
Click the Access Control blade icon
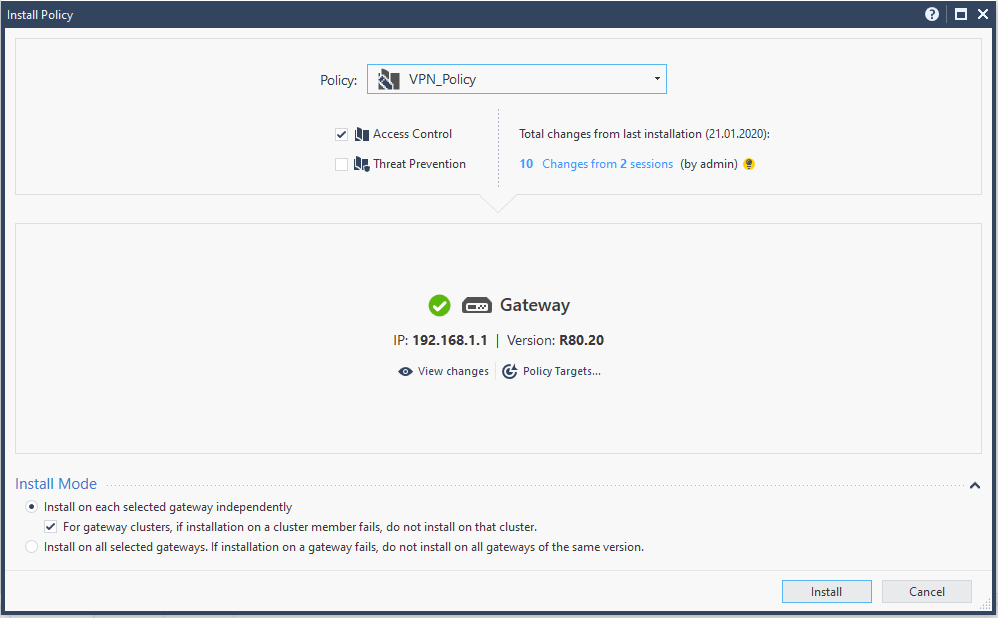coord(362,134)
